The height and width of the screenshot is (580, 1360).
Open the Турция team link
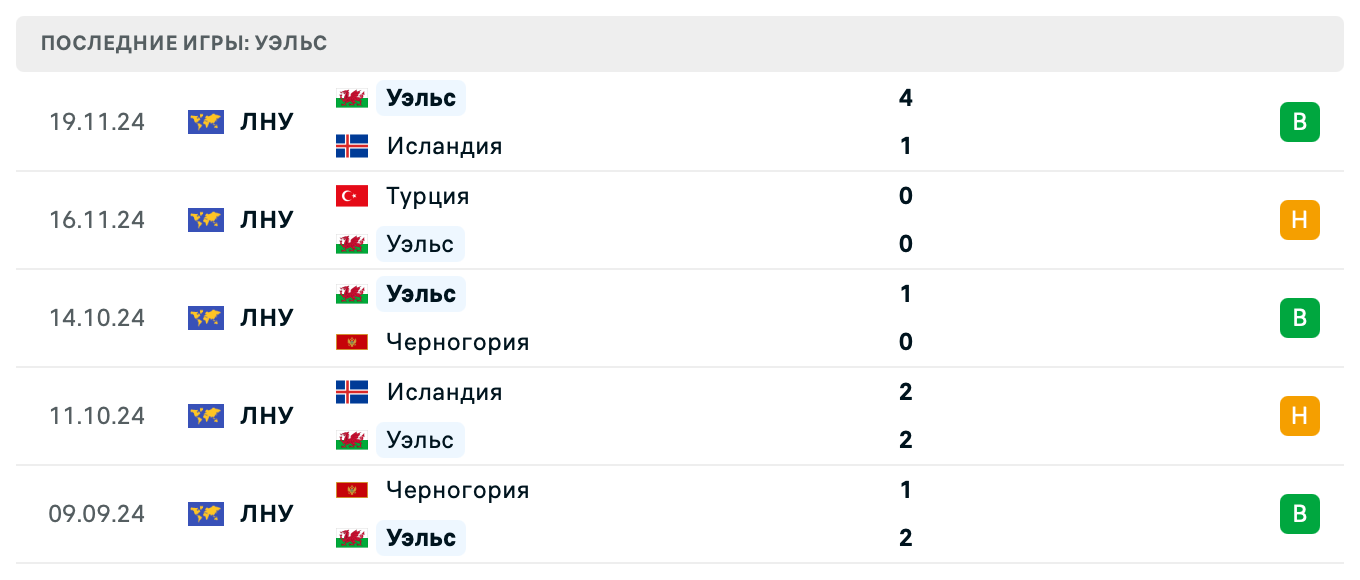(428, 196)
